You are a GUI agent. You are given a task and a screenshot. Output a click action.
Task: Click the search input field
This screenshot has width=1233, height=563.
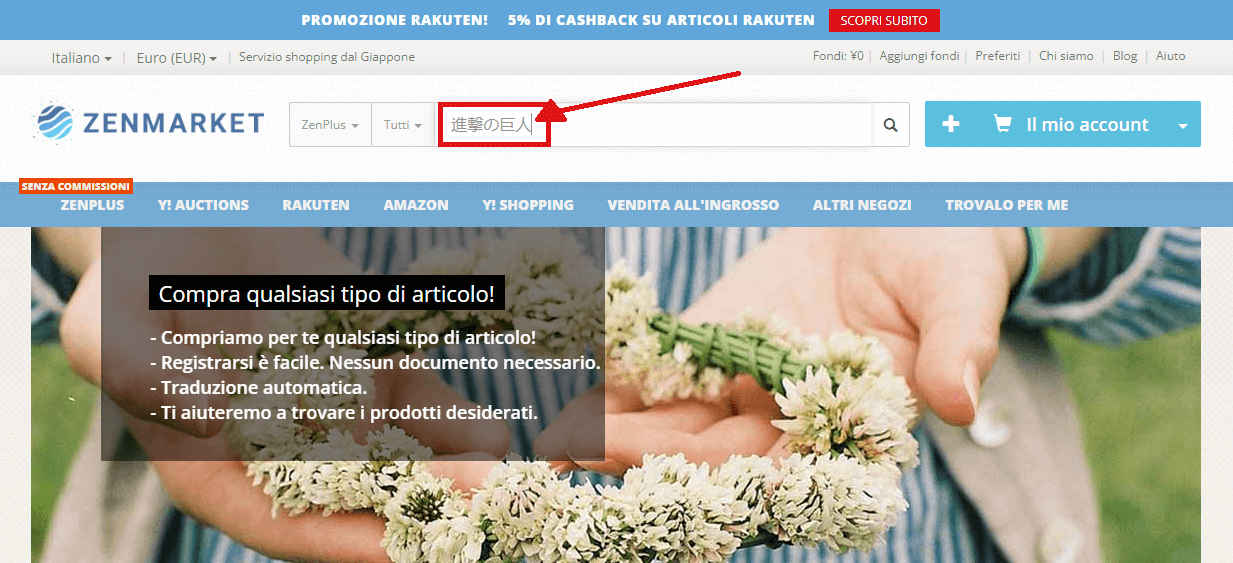[x=655, y=125]
